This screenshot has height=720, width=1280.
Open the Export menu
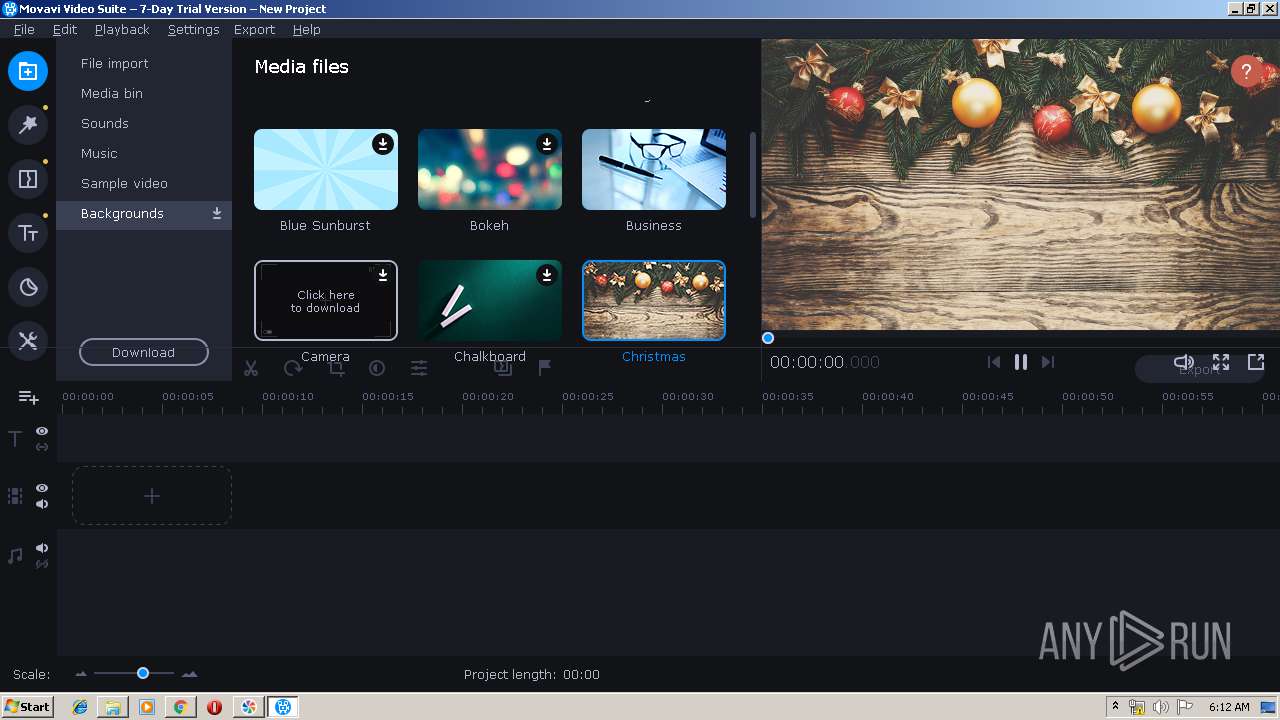click(254, 29)
